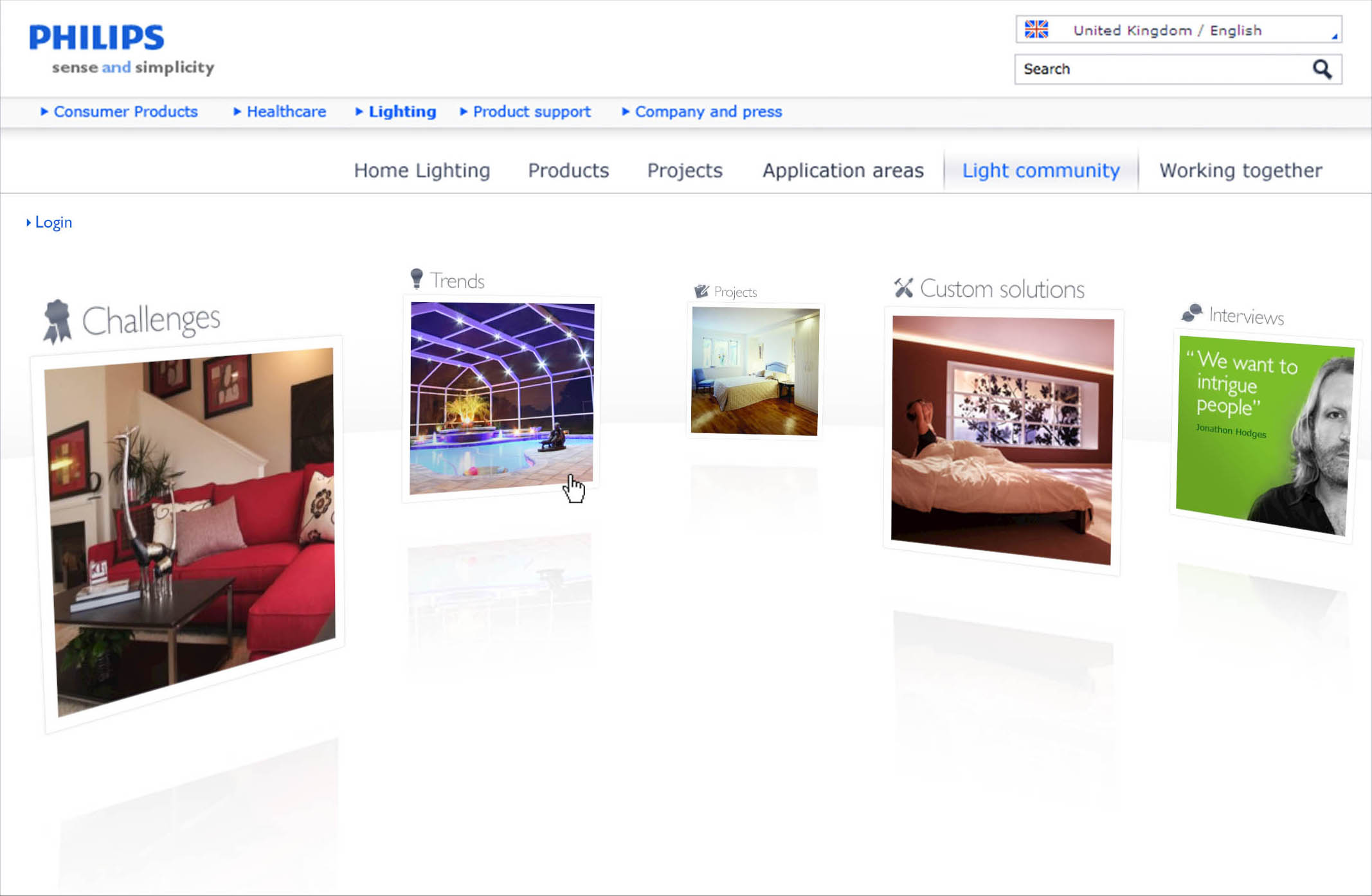Open the pool lighting Trends thumbnail
The width and height of the screenshot is (1372, 896).
(501, 397)
